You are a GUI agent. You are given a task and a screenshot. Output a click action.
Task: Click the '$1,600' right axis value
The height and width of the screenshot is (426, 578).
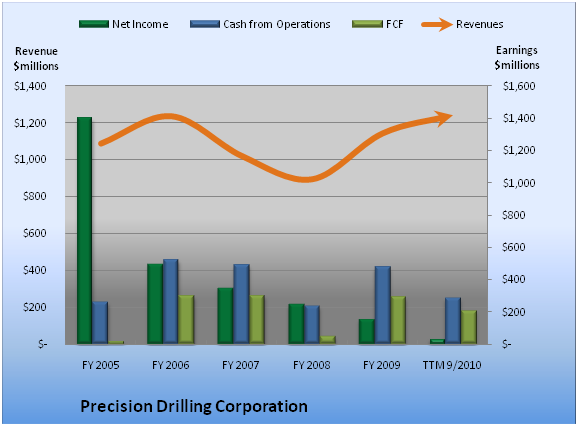click(519, 86)
